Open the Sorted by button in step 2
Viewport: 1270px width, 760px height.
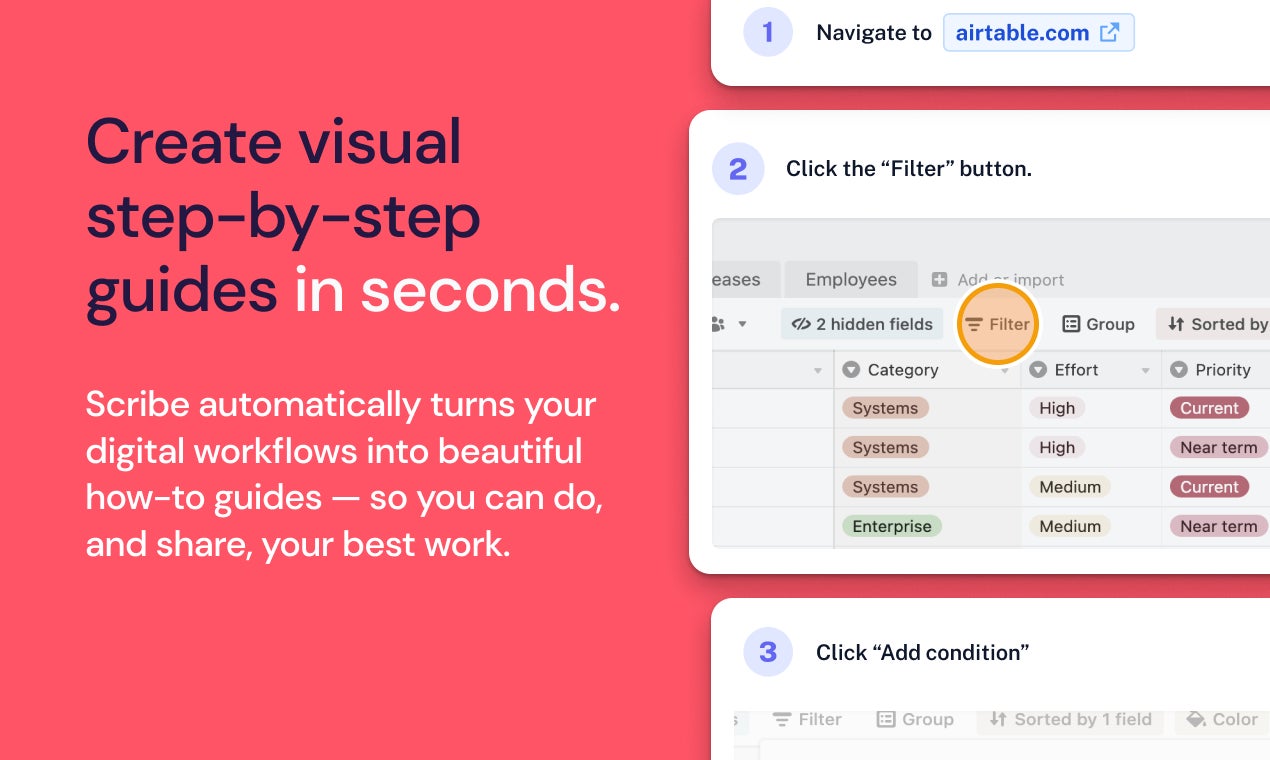click(1214, 324)
